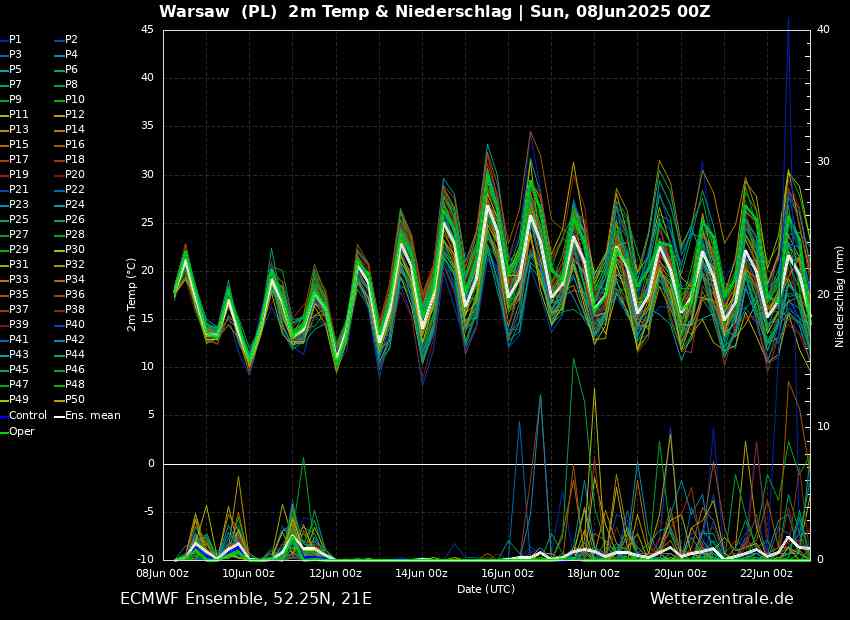Click the "16Jun 00z" date label
The image size is (850, 620).
click(x=507, y=573)
